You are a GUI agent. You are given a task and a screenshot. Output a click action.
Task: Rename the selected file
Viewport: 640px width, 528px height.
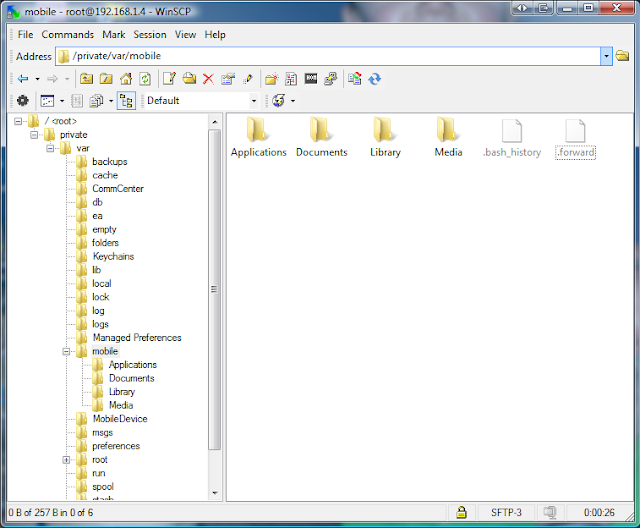pyautogui.click(x=248, y=79)
